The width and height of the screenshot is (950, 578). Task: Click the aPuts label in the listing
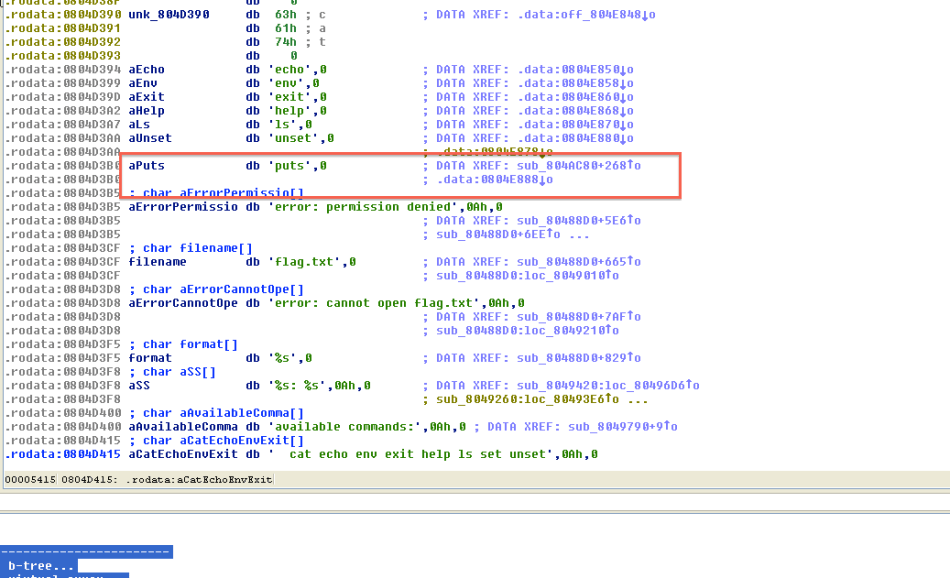tap(146, 166)
